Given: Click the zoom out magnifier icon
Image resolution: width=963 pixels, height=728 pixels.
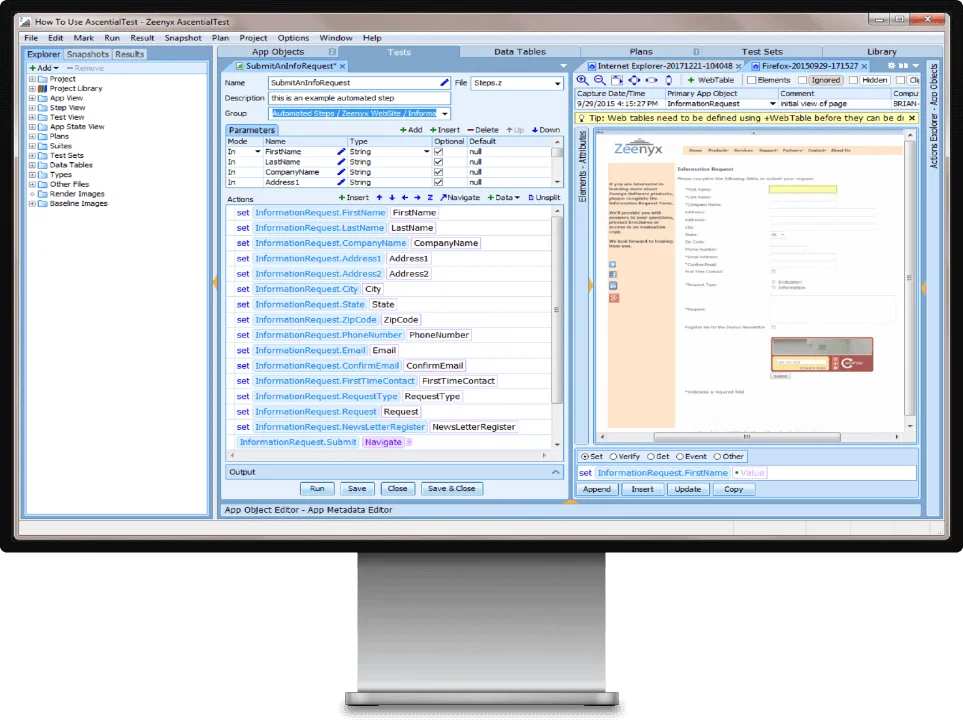Looking at the screenshot, I should [600, 80].
